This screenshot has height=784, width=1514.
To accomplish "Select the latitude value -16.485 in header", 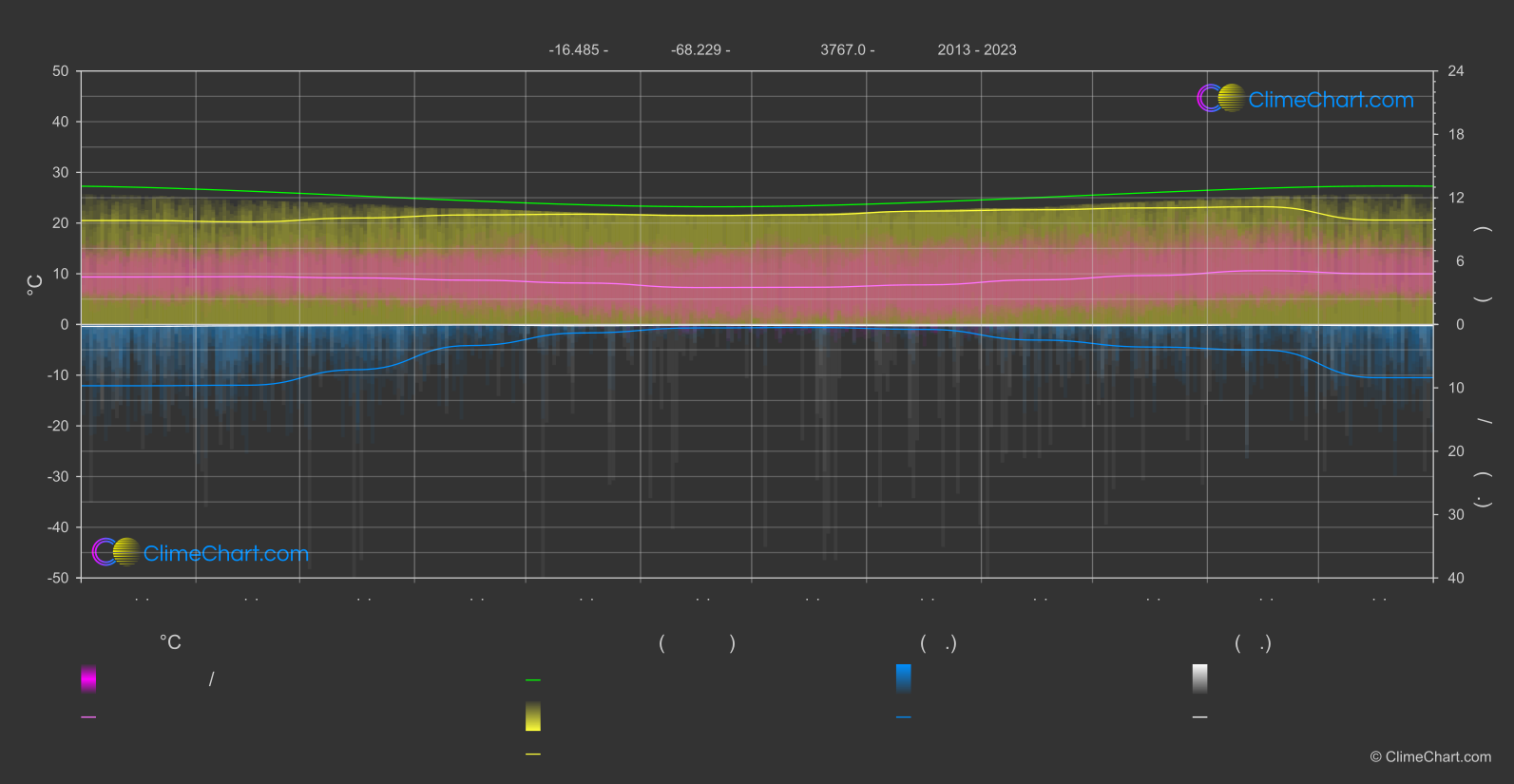I will 574,49.
